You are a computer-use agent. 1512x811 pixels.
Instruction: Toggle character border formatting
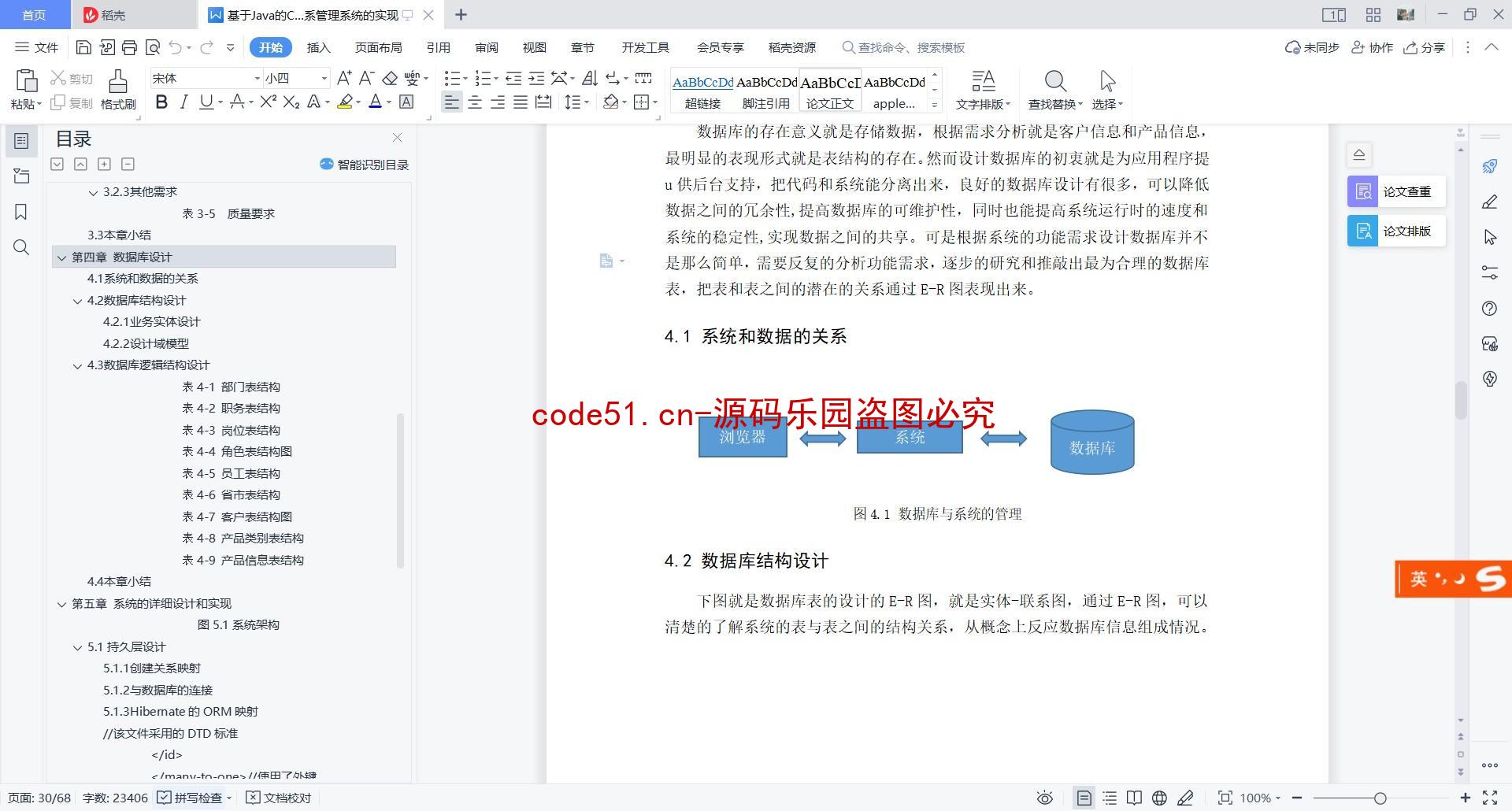pyautogui.click(x=406, y=102)
